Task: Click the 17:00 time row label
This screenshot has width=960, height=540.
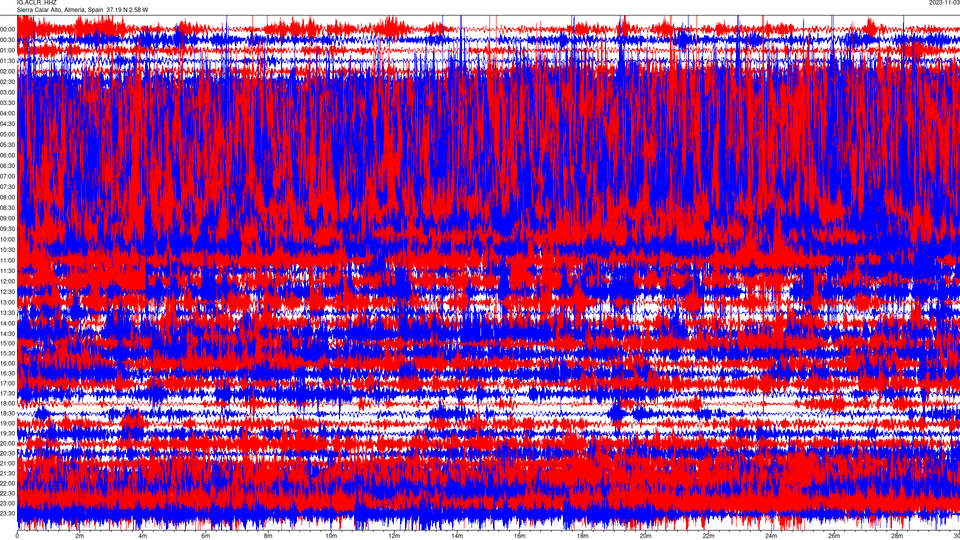Action: [7, 383]
